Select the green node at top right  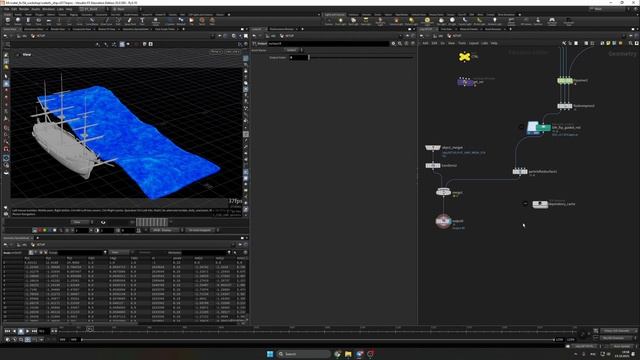pos(565,80)
